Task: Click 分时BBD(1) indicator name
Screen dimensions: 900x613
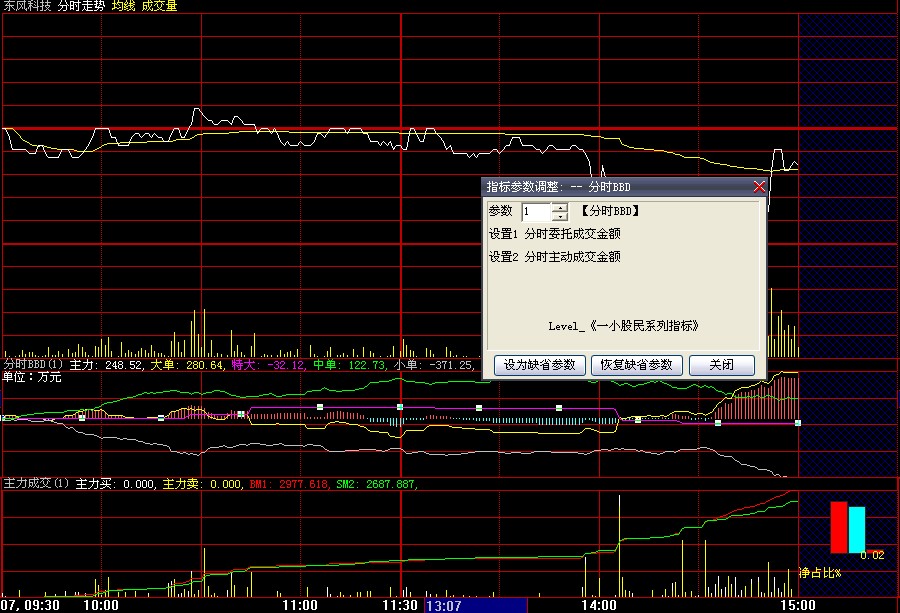Action: click(33, 364)
